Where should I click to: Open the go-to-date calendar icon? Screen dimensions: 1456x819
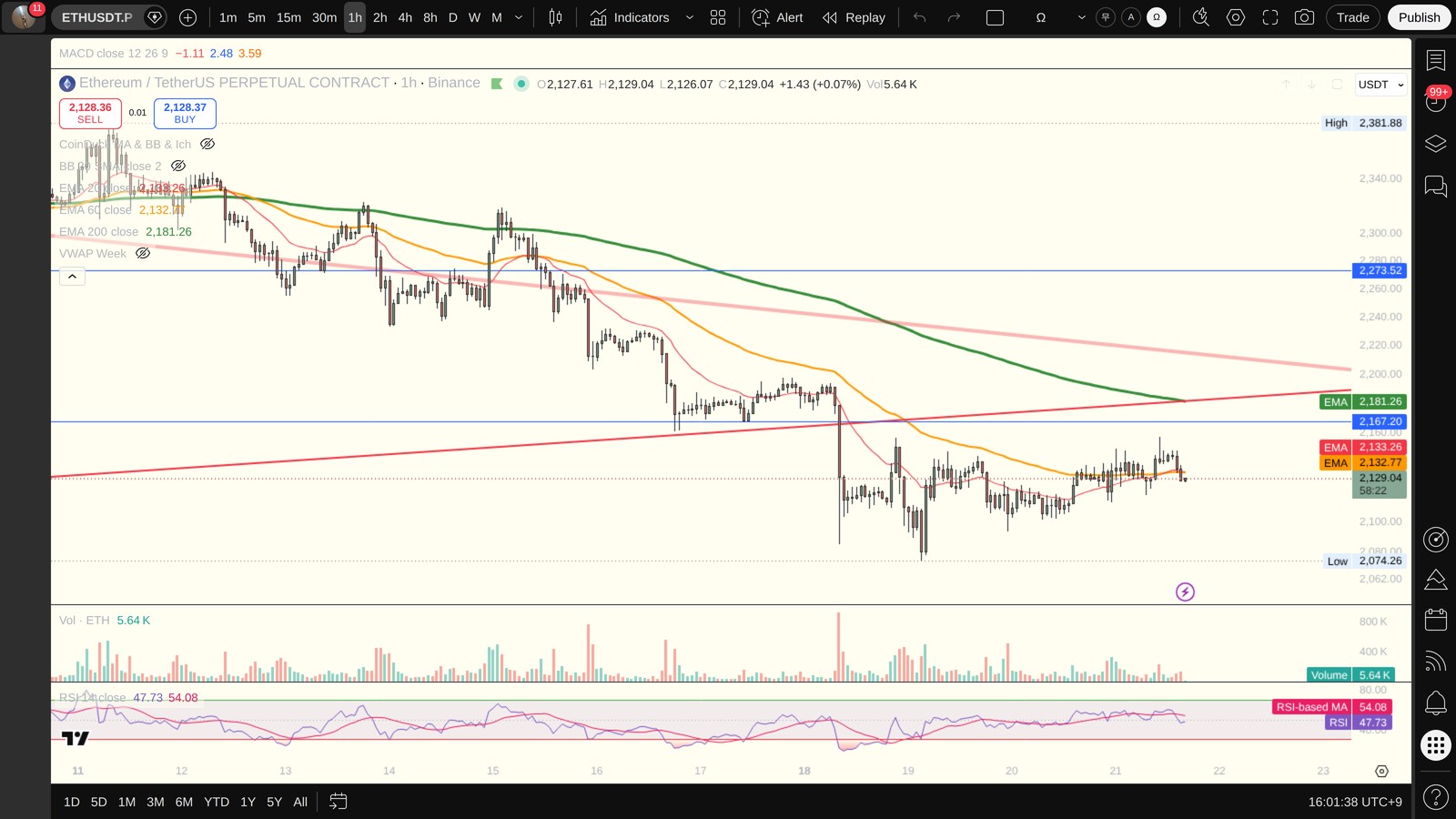[338, 802]
